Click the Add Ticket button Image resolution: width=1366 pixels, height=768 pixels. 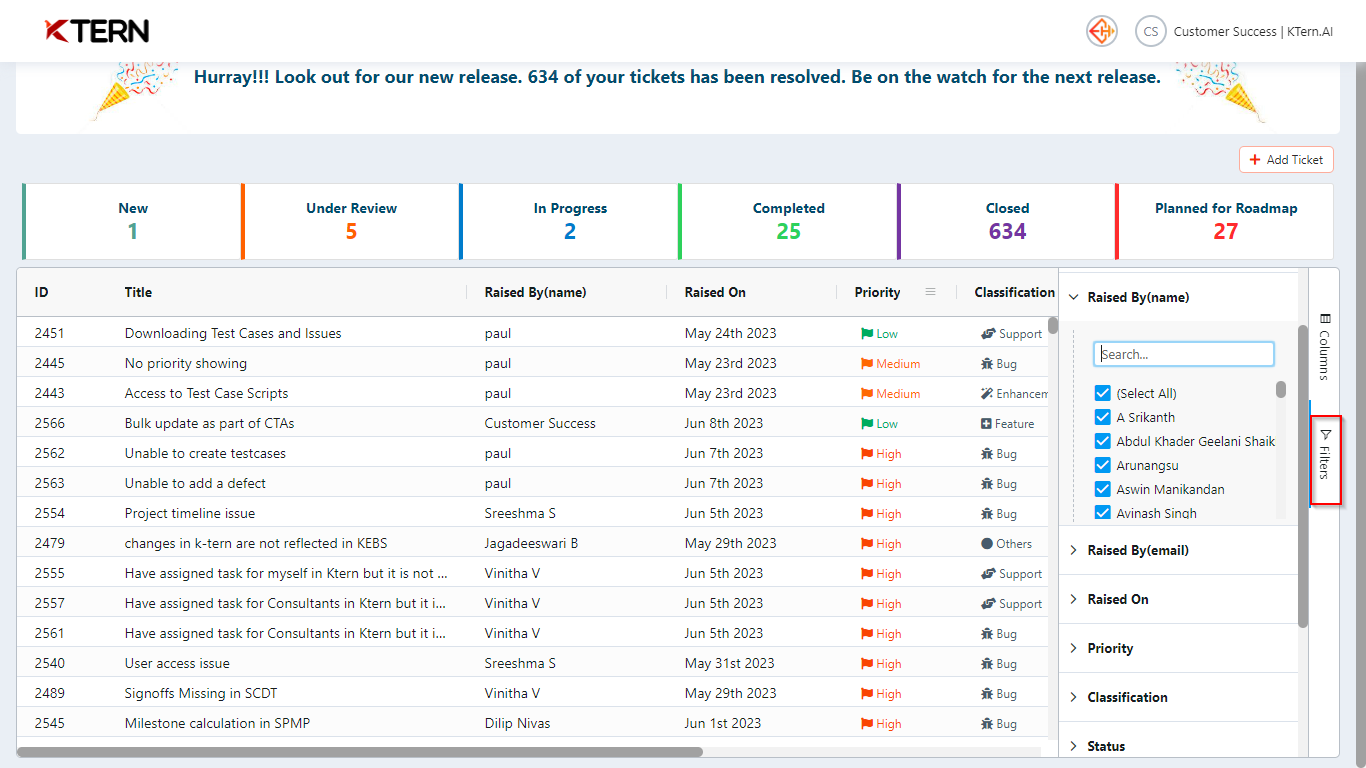[1286, 159]
